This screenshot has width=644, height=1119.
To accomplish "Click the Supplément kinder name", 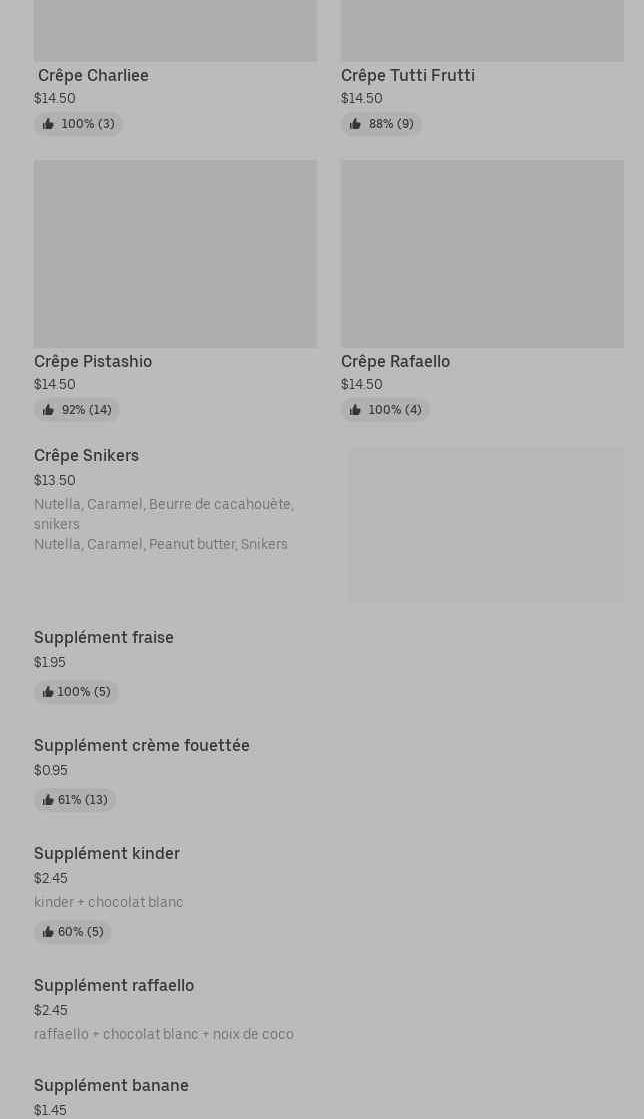I will pos(107,854).
